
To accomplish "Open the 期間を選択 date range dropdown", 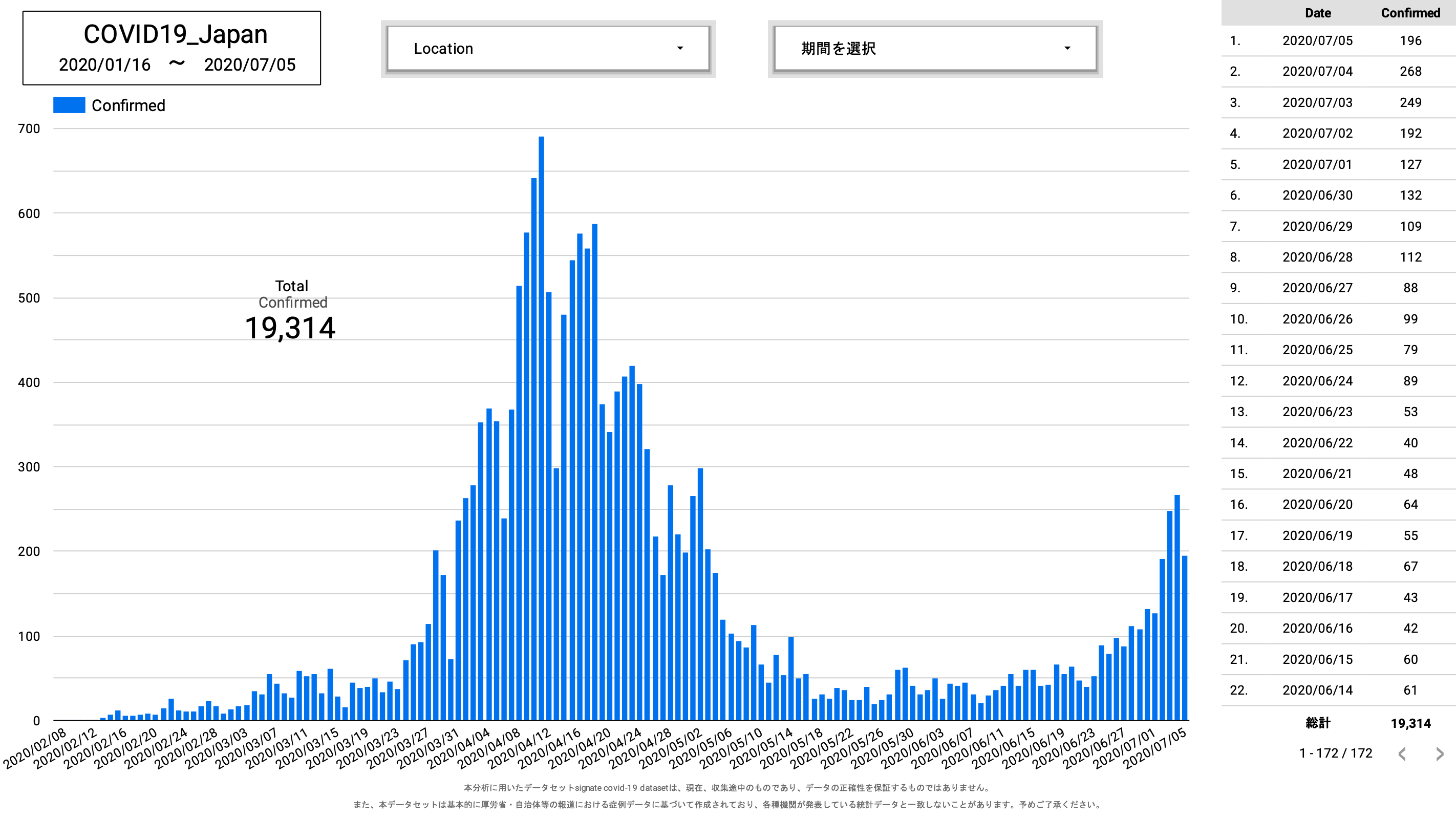I will point(934,49).
